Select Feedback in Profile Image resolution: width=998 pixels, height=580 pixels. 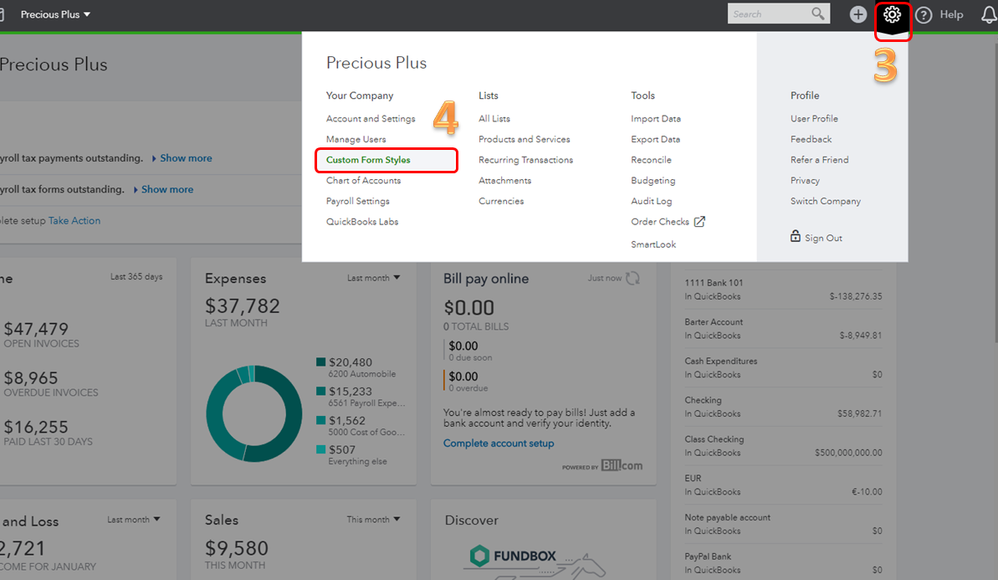pos(811,139)
